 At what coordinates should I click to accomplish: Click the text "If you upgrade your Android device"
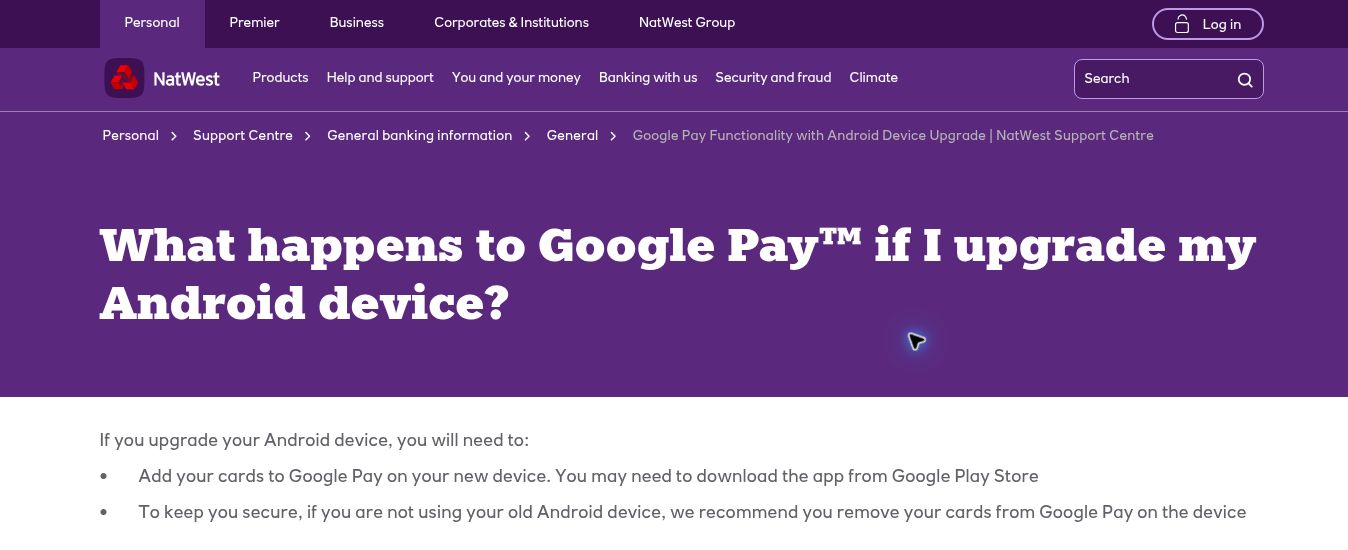(x=314, y=440)
